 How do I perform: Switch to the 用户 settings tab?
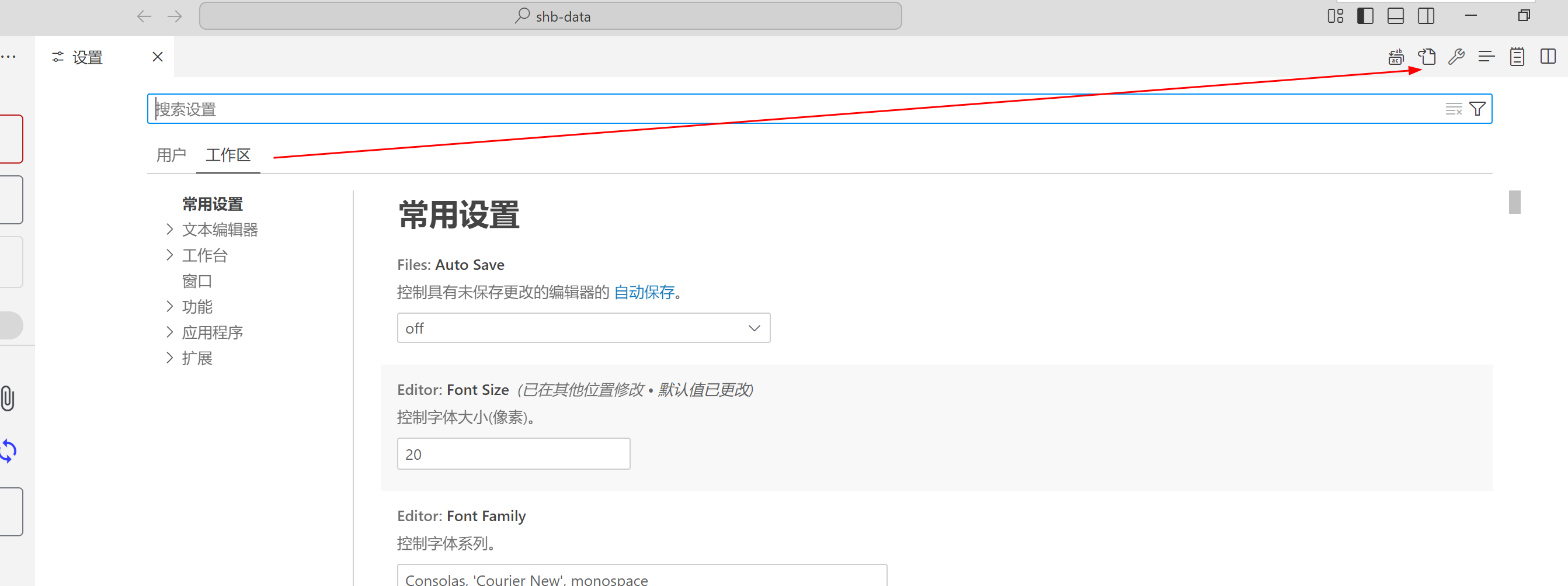tap(171, 155)
